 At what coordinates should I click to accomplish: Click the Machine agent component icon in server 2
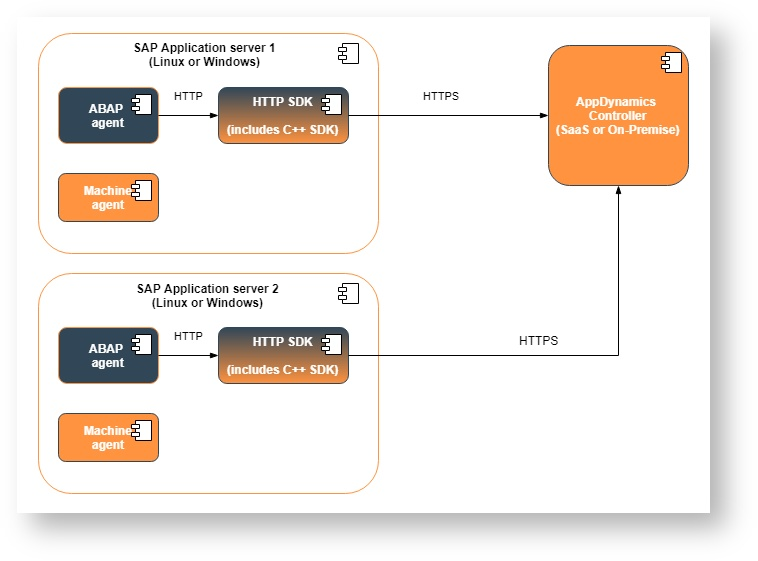(x=142, y=430)
